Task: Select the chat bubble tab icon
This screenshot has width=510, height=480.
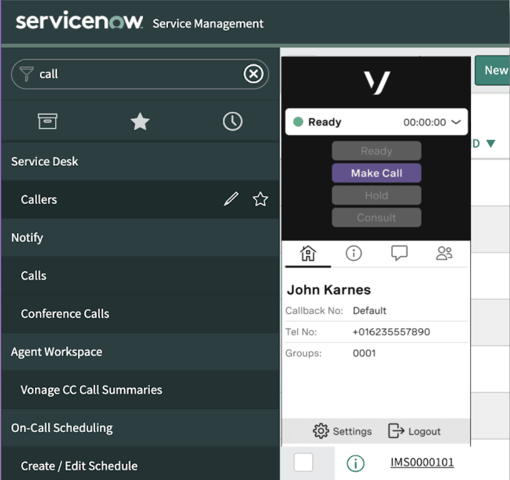Action: [399, 253]
